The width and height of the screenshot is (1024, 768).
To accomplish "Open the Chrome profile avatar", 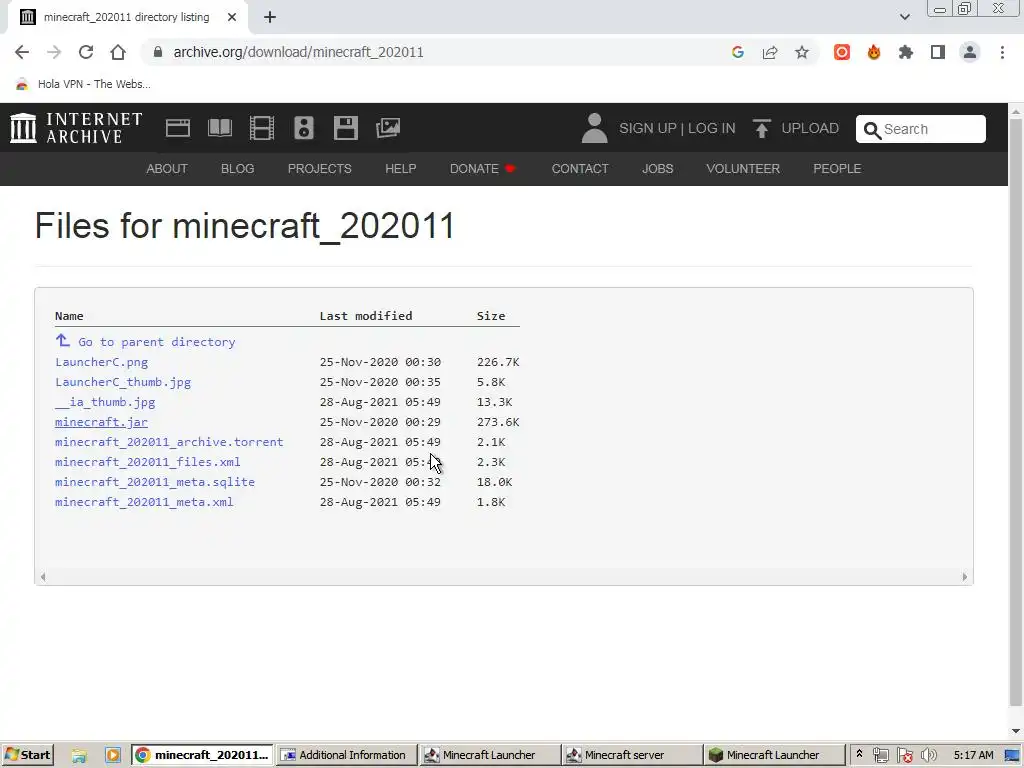I will [970, 52].
